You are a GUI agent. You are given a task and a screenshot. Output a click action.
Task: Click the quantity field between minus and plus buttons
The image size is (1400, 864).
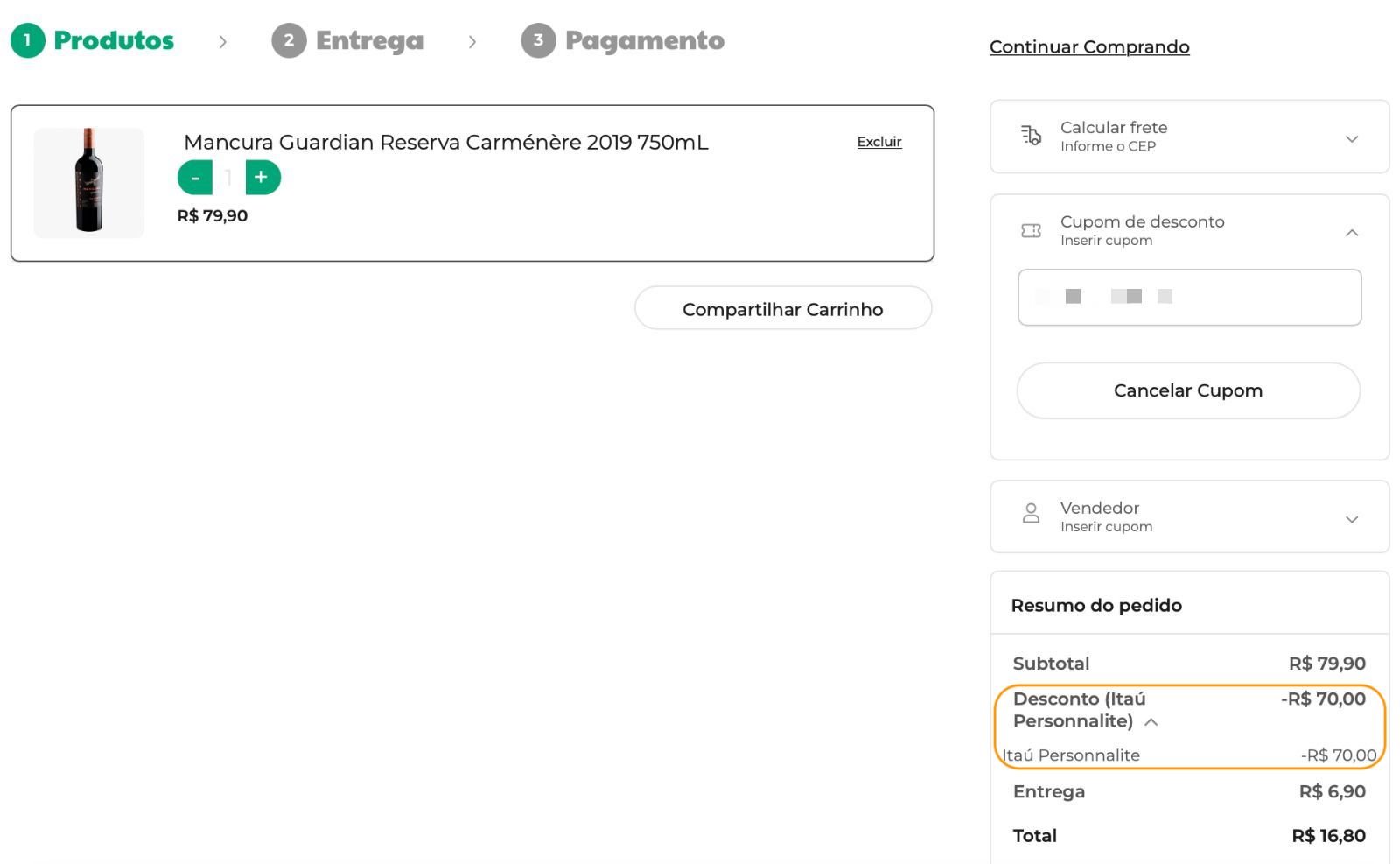tap(228, 178)
